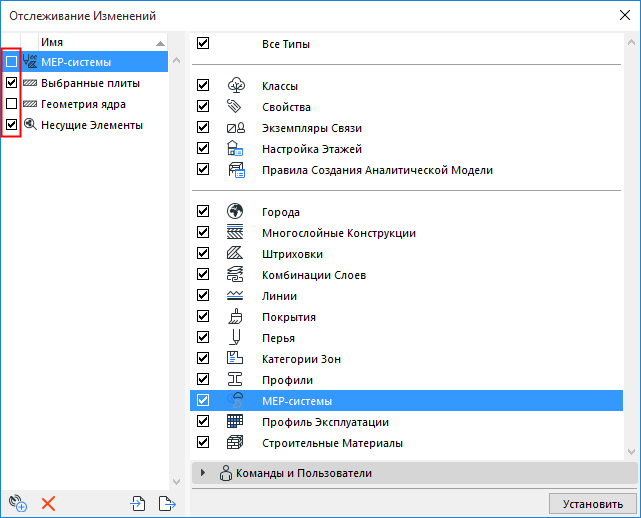The height and width of the screenshot is (518, 641).
Task: Click the Покрытия brush icon
Action: click(235, 316)
